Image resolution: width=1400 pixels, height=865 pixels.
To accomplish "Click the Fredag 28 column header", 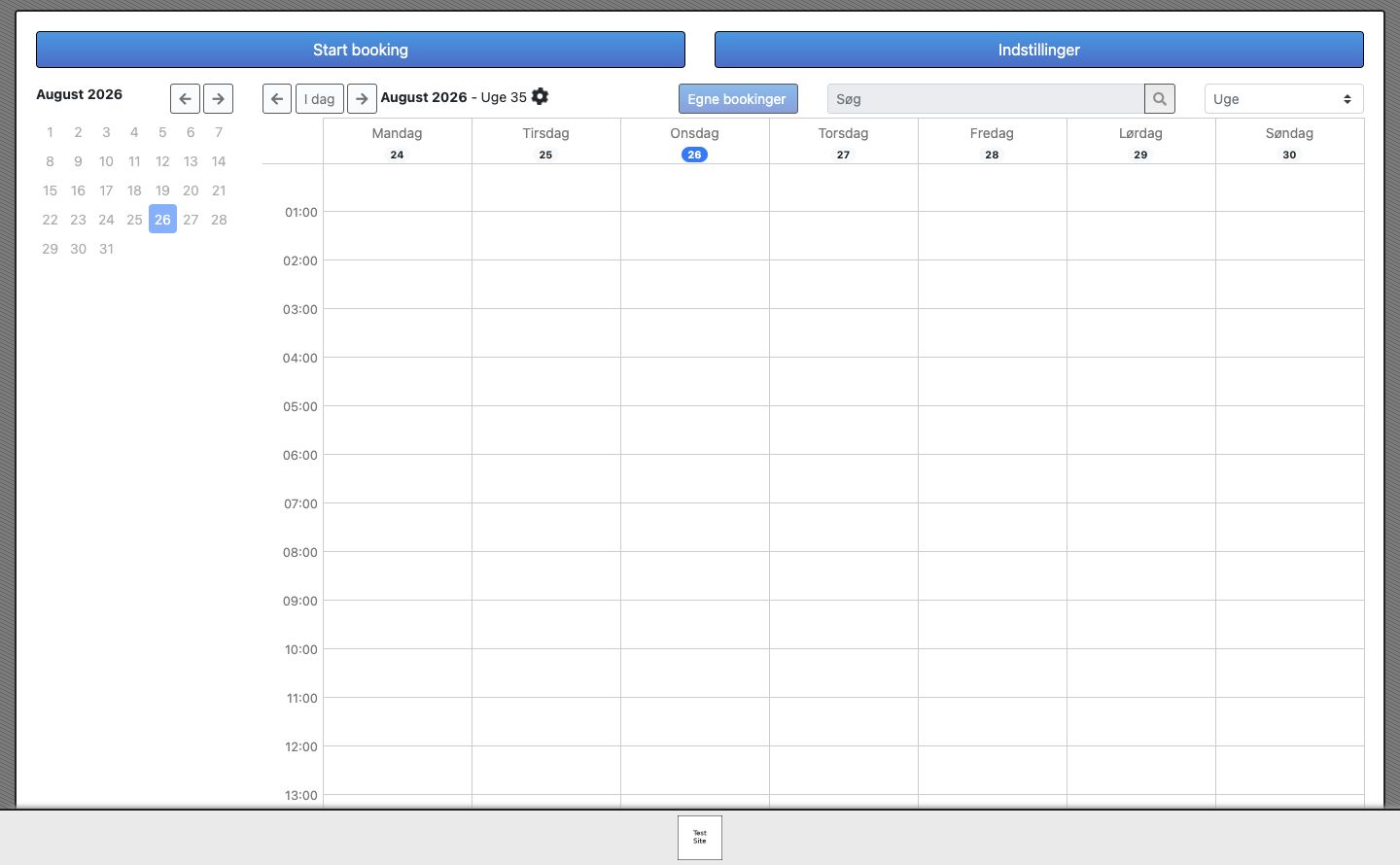I will (x=992, y=142).
